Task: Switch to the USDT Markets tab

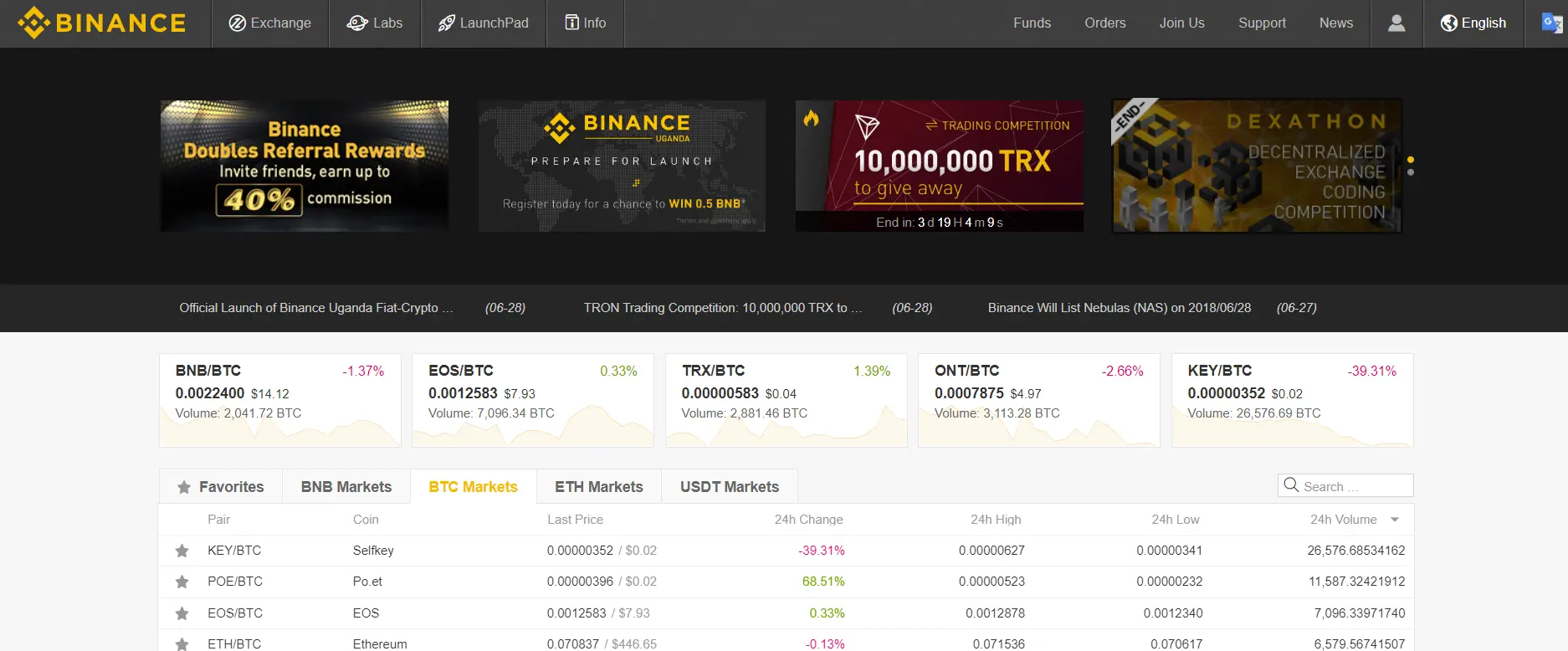Action: pos(730,487)
